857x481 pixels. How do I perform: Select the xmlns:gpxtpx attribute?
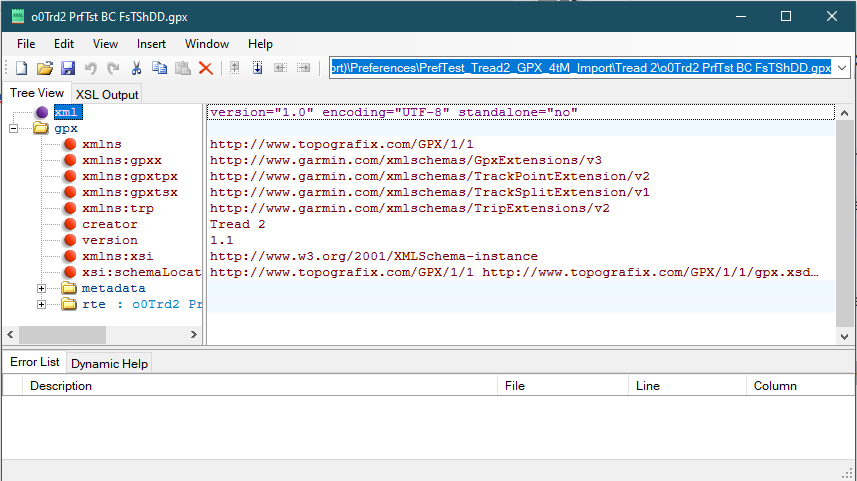(x=130, y=176)
